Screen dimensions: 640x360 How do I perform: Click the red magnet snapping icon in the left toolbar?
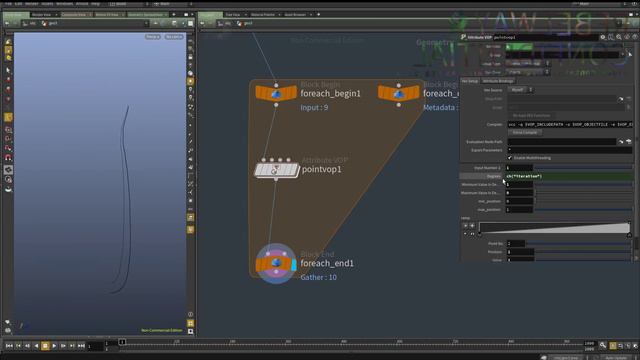coord(8,158)
